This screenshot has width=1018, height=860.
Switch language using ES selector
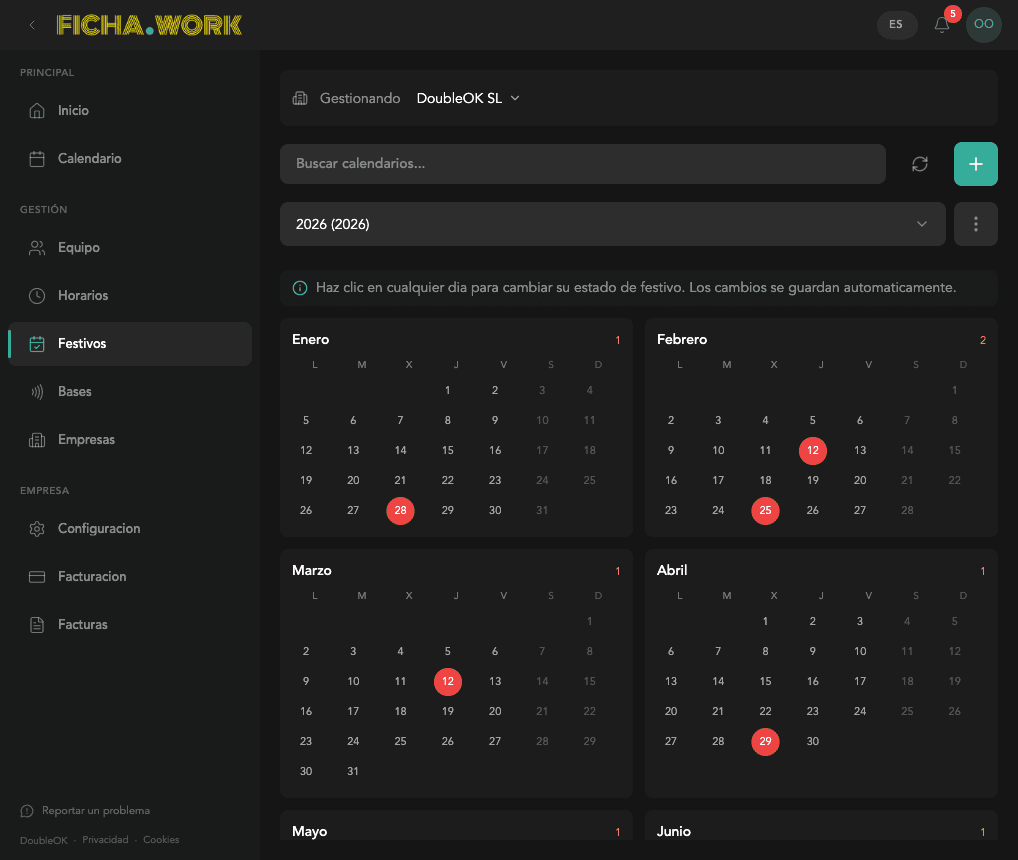[896, 25]
